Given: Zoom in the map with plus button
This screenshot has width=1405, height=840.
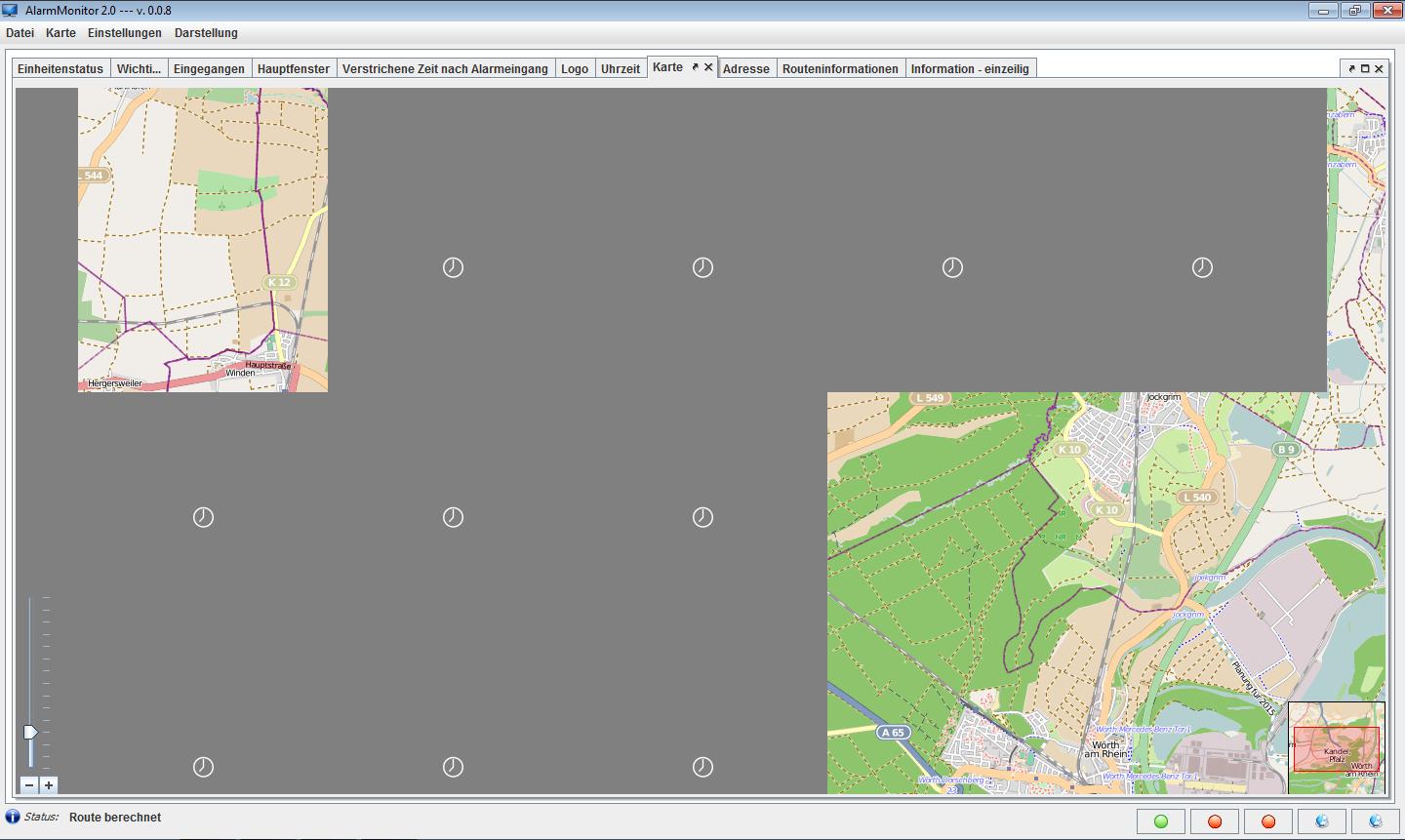Looking at the screenshot, I should [x=49, y=785].
